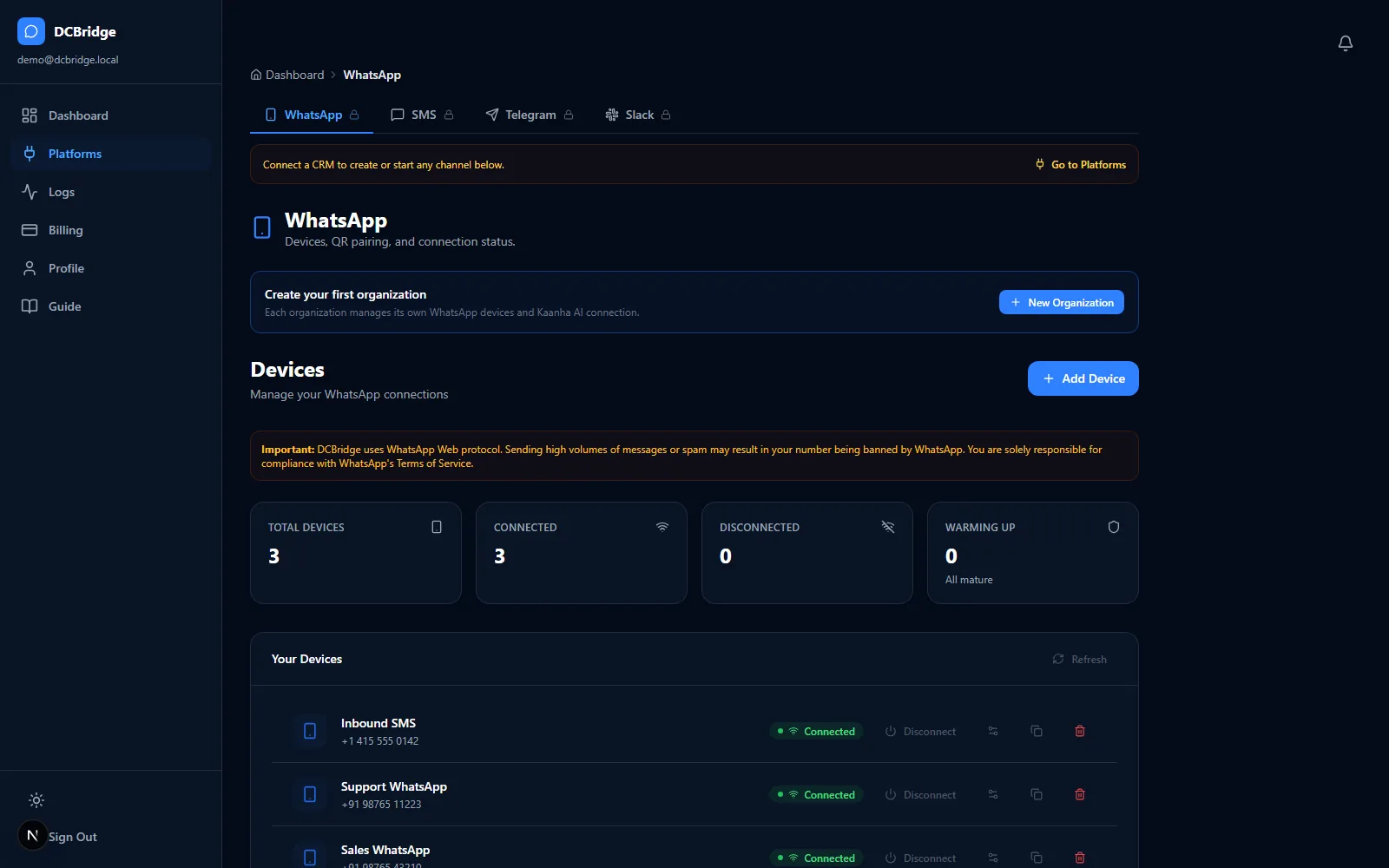Click the WhatsApp heading phone icon
Viewport: 1389px width, 868px height.
point(262,227)
